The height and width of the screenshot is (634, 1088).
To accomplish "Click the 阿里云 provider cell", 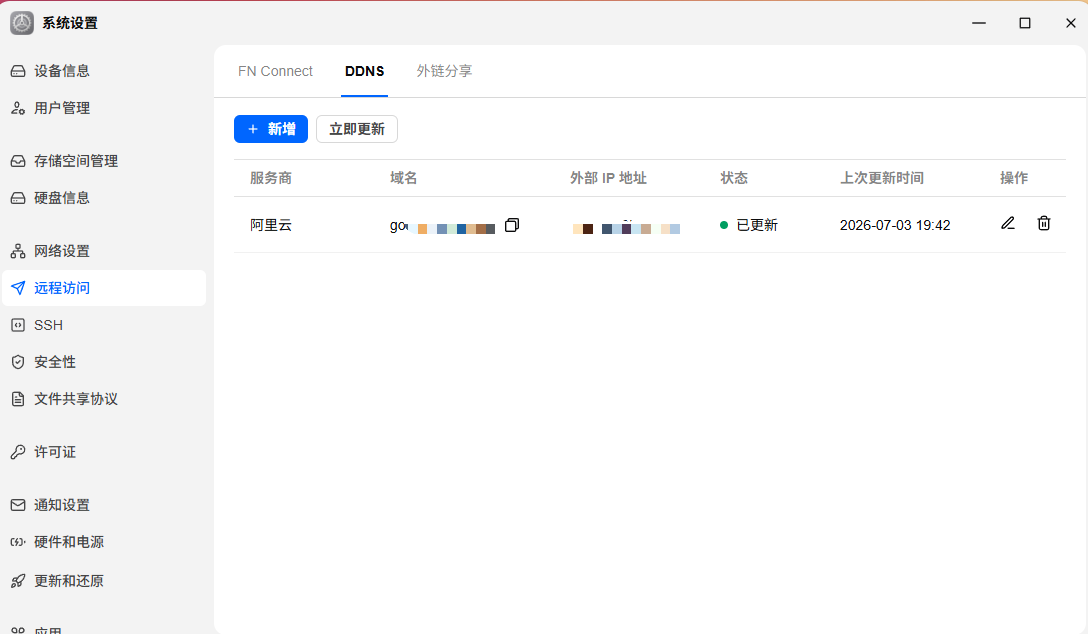I will click(x=271, y=225).
